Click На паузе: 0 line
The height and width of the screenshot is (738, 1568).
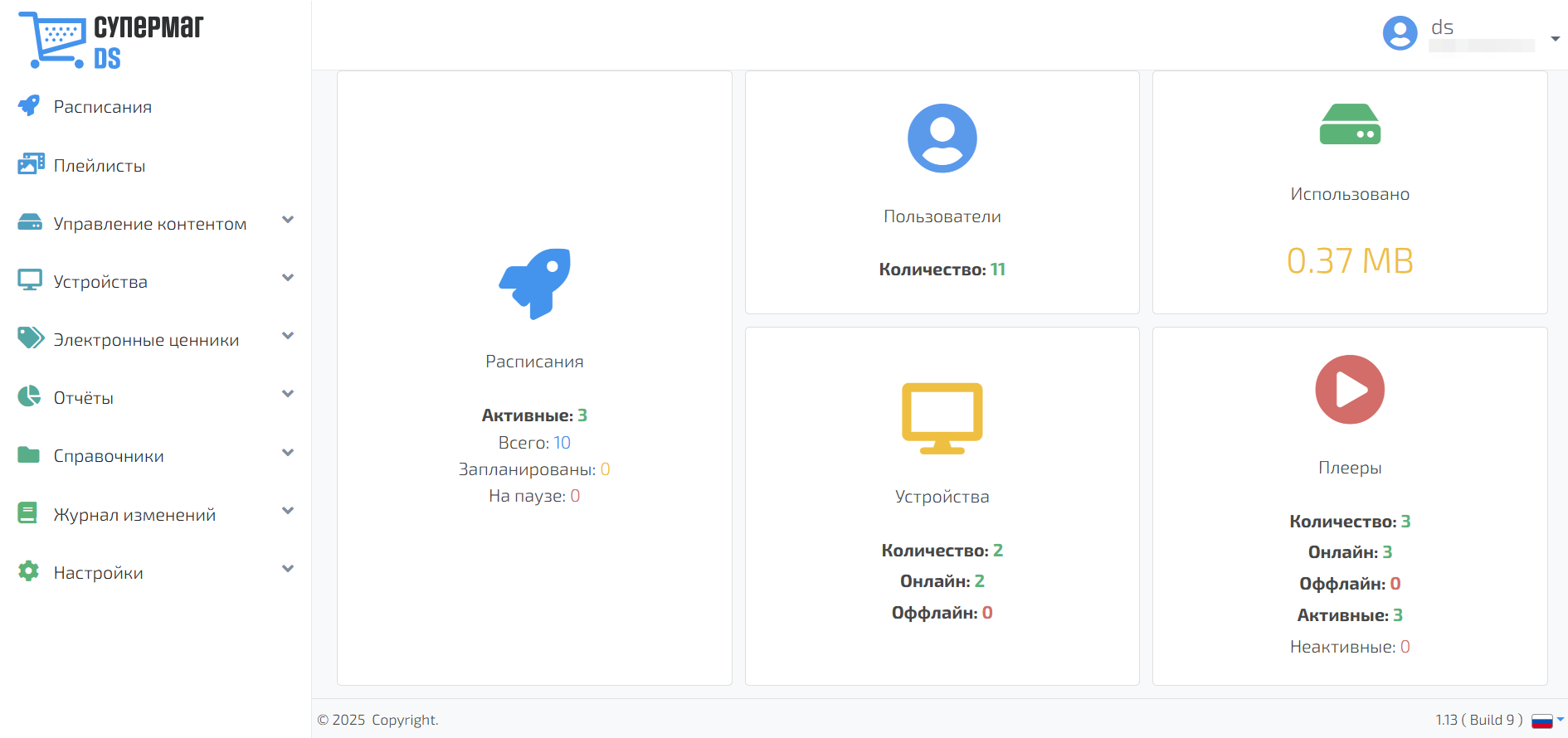534,496
